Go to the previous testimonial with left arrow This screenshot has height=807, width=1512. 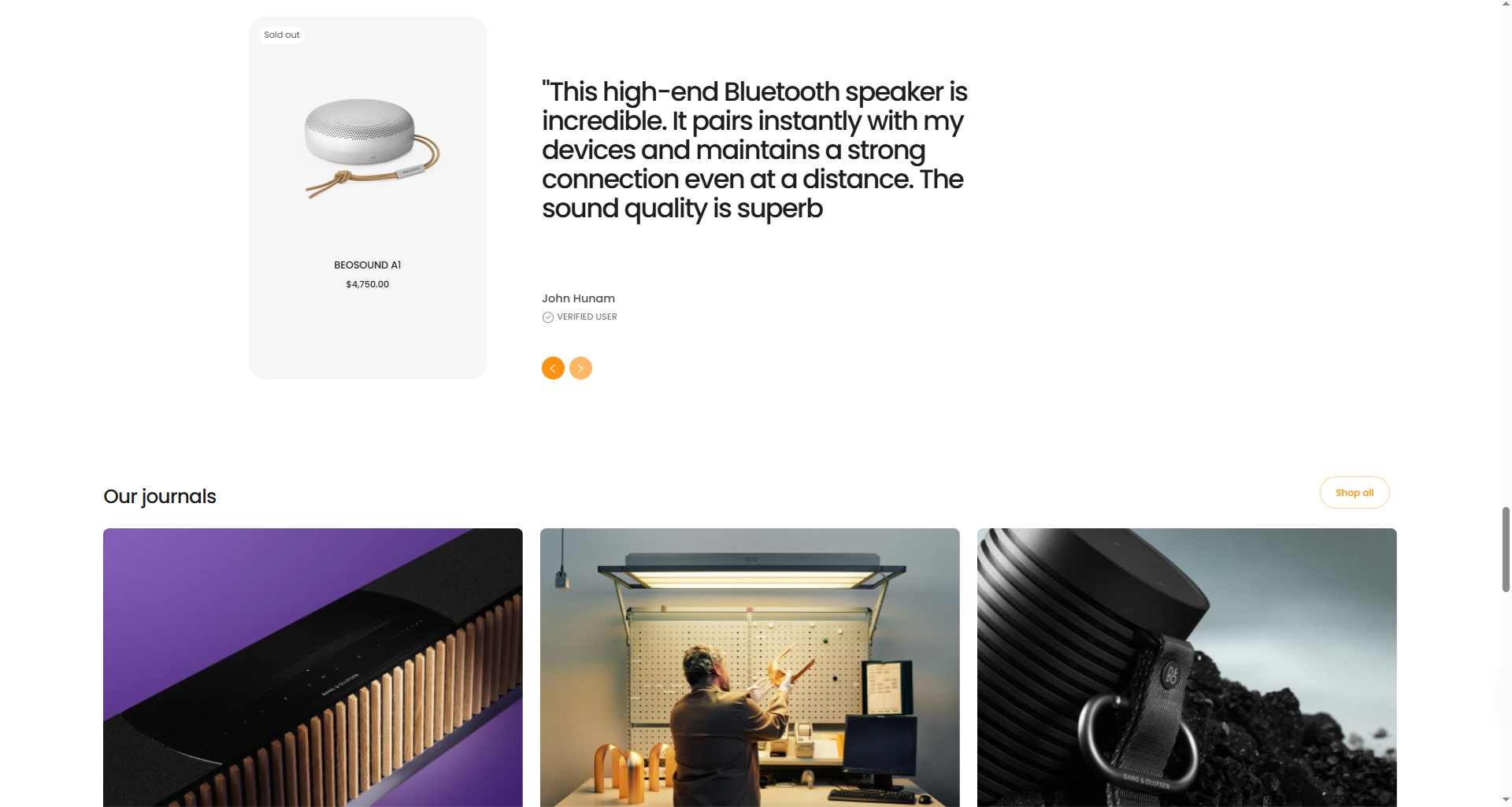(553, 368)
